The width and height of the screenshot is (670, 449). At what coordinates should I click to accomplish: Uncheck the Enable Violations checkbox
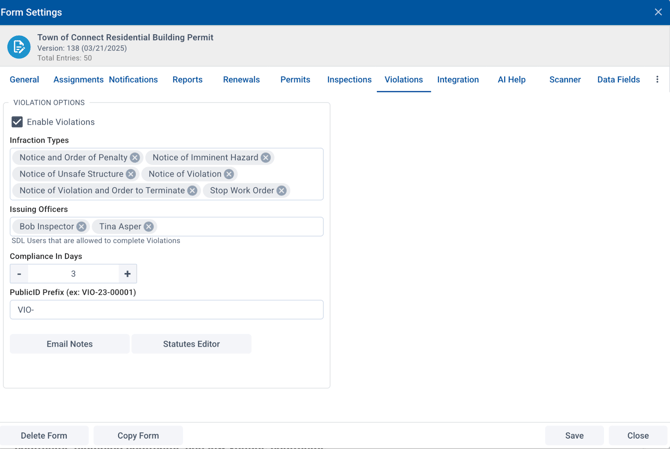tap(17, 122)
